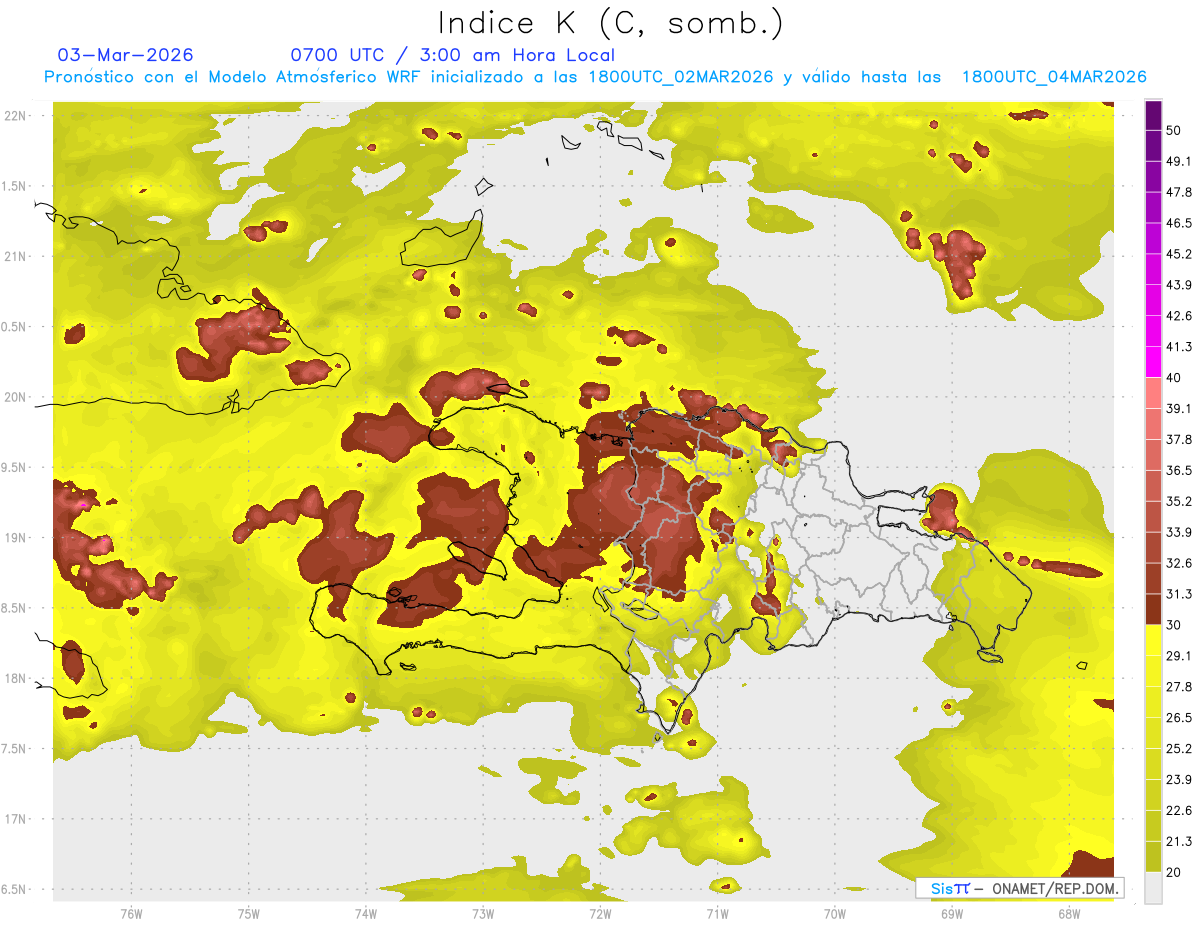The image size is (1200, 927).
Task: Click colorbar label '43.9'
Action: [1179, 285]
